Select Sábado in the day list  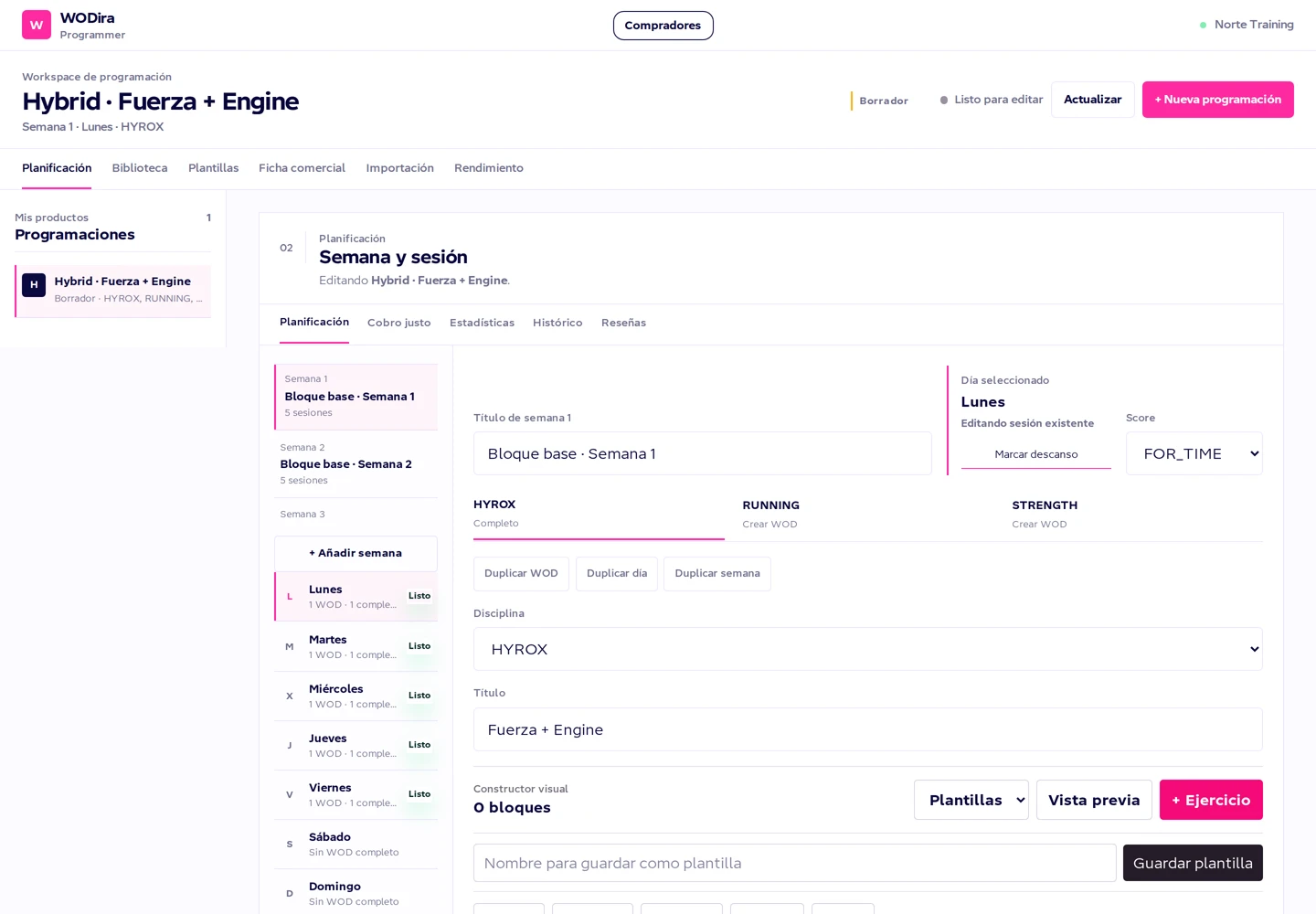pos(356,844)
